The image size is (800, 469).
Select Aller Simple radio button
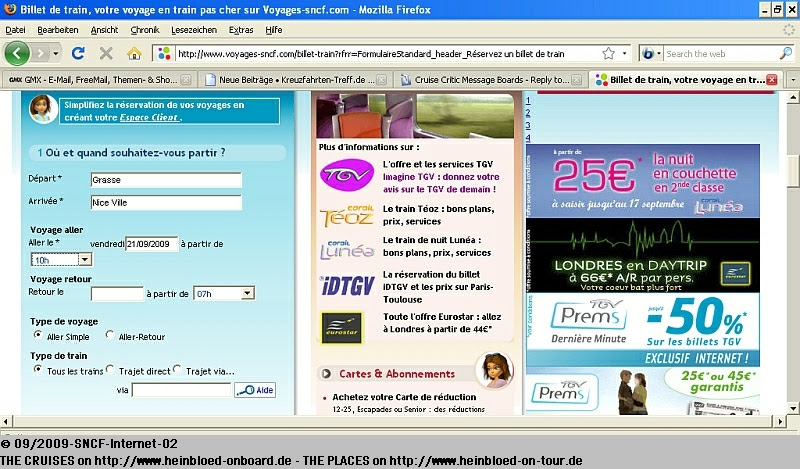pyautogui.click(x=38, y=335)
